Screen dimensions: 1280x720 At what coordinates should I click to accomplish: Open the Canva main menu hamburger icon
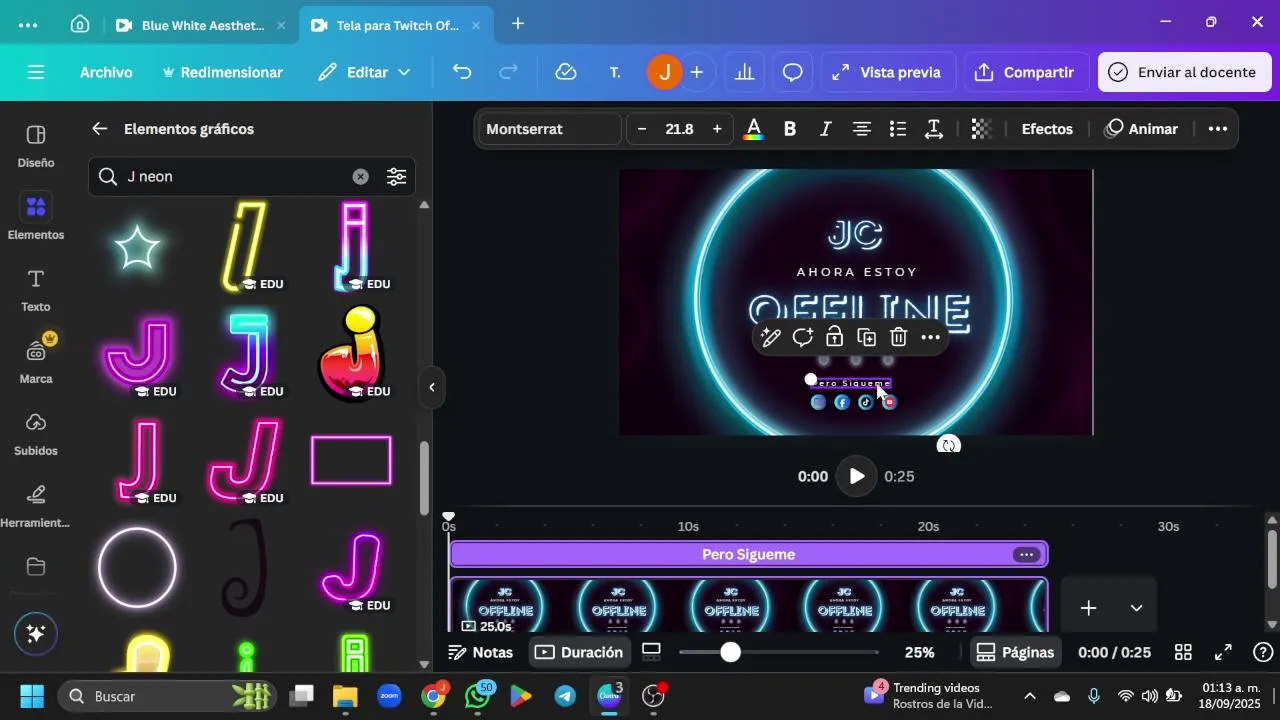coord(36,72)
